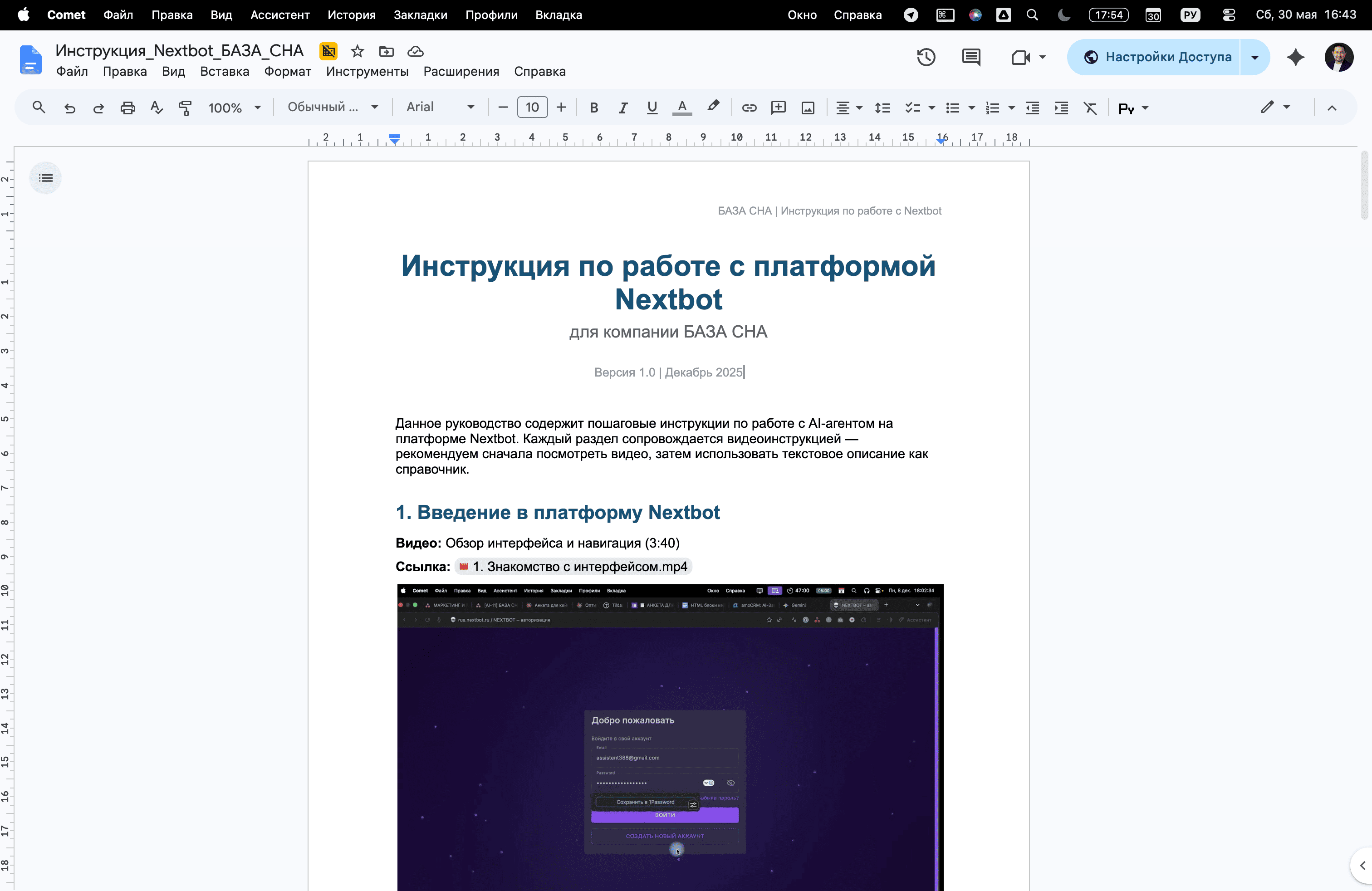Viewport: 1372px width, 891px height.
Task: Open the Google Docs home icon
Action: click(x=30, y=59)
